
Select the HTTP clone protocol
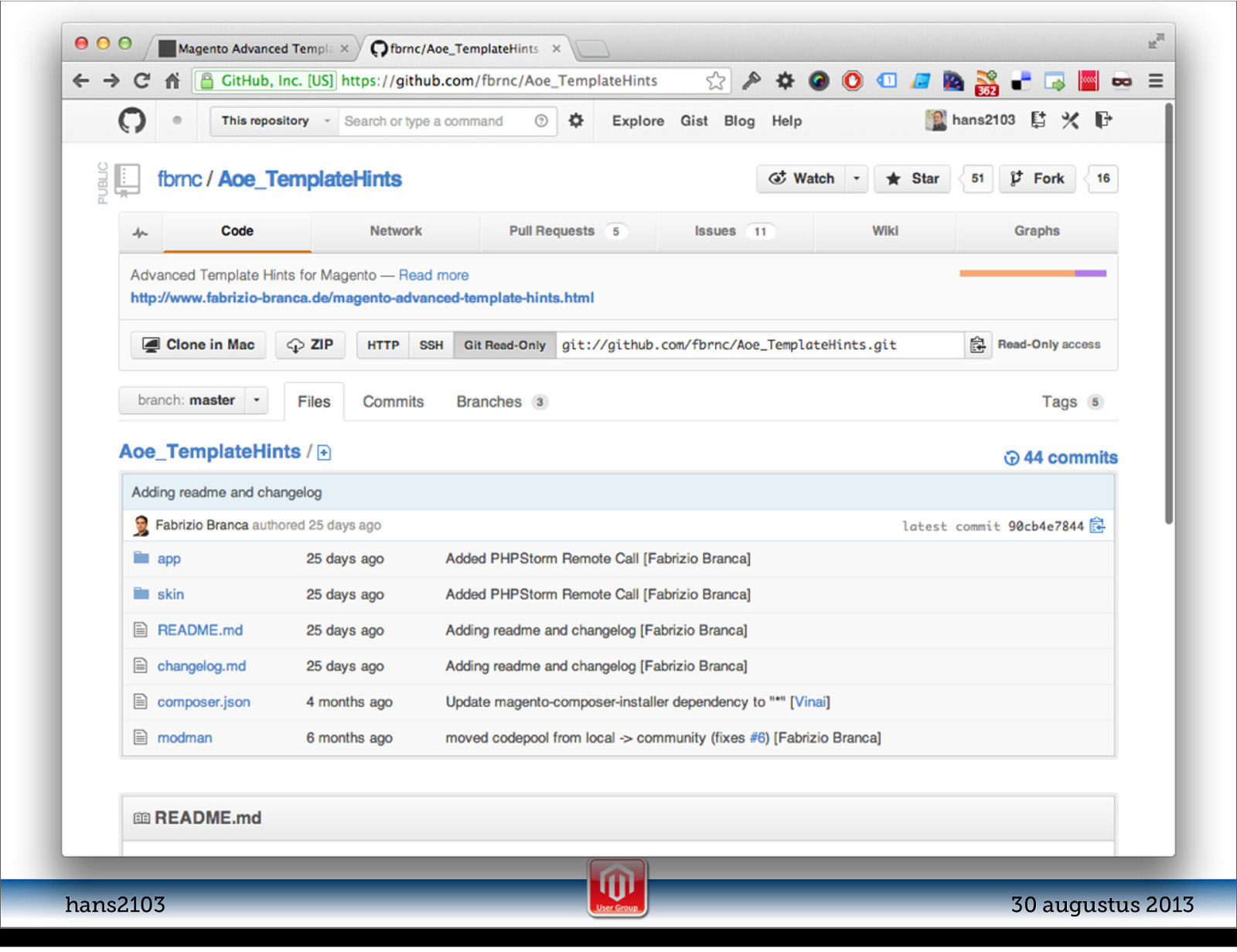pos(383,345)
